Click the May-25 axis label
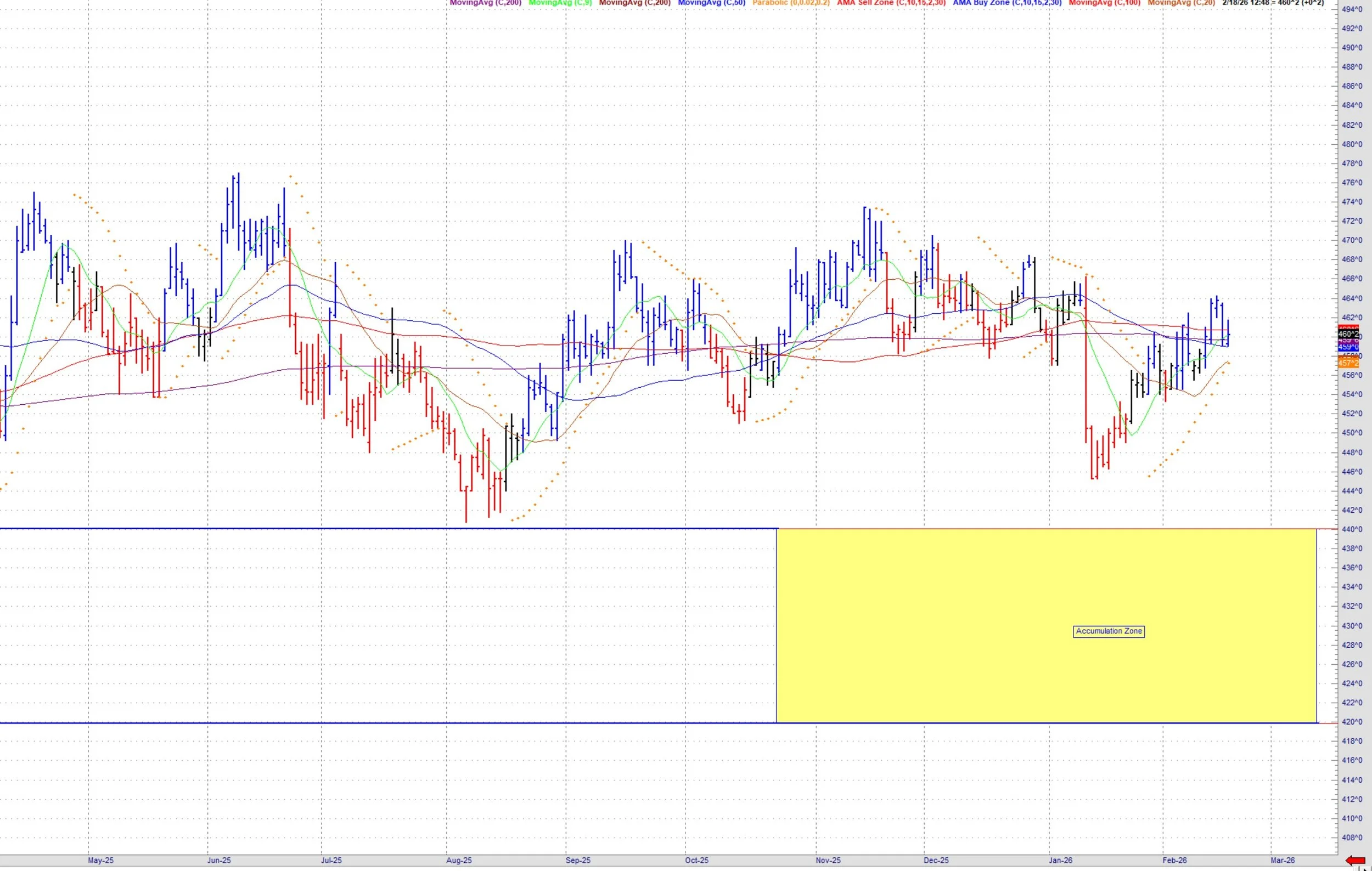The height and width of the screenshot is (871, 1372). (100, 861)
